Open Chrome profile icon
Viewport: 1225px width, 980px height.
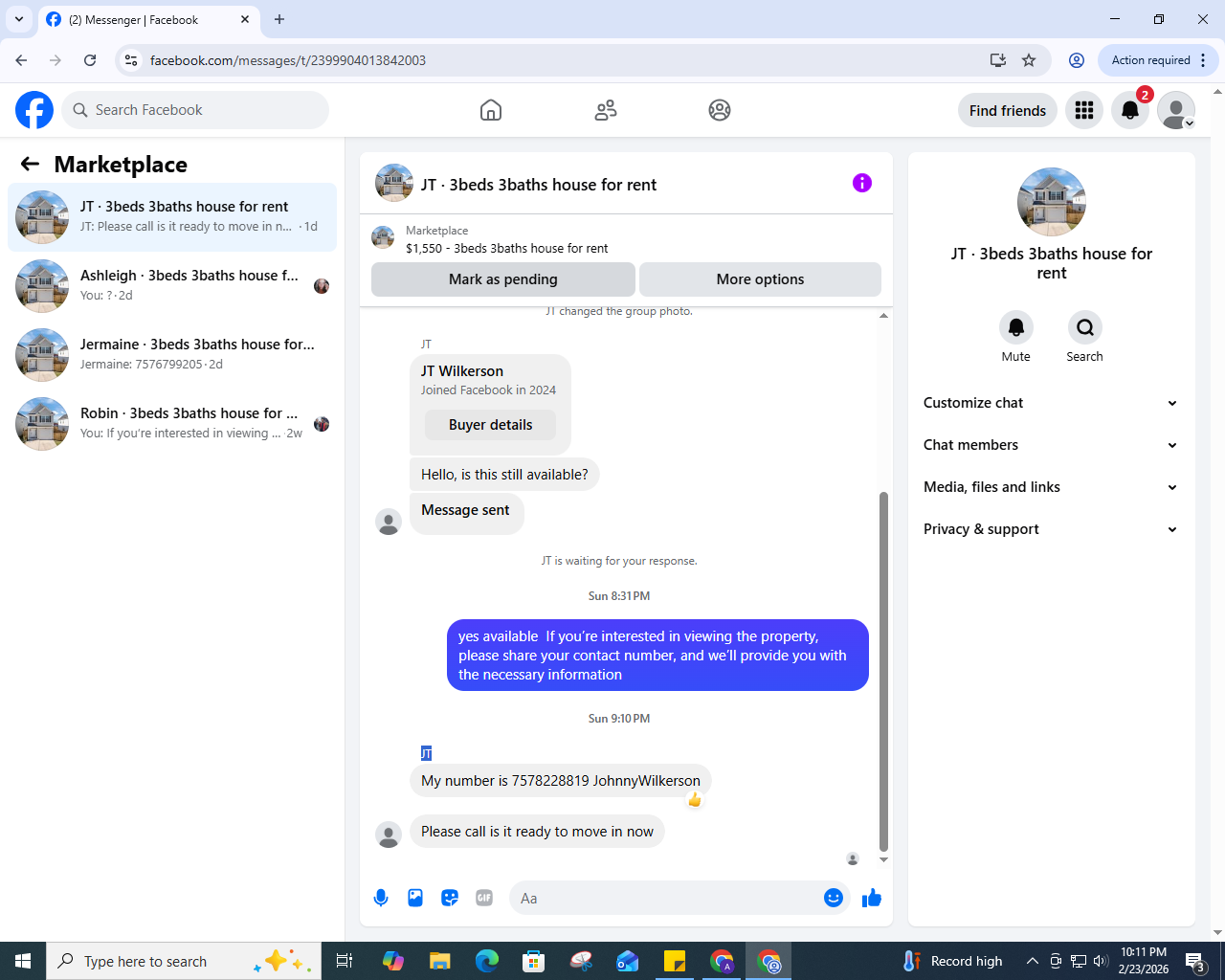[x=1077, y=60]
